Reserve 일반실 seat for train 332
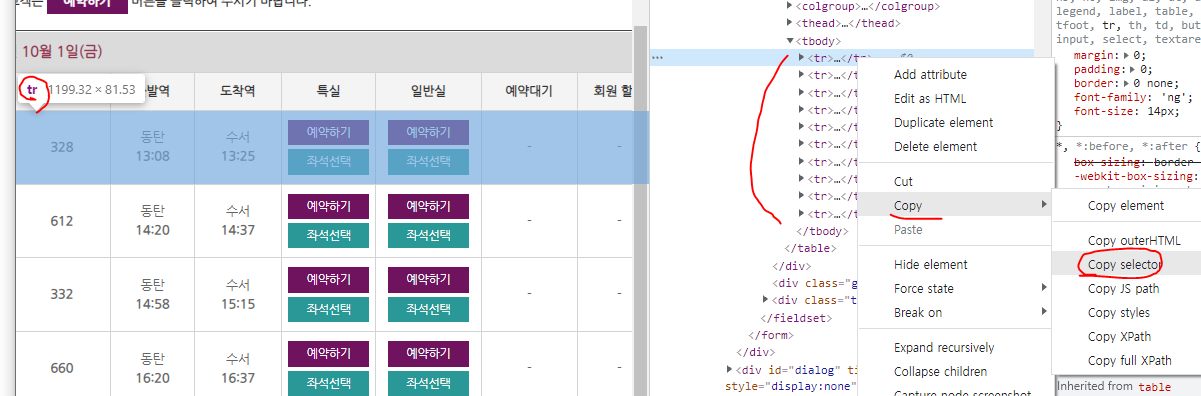The height and width of the screenshot is (396, 1201). tap(428, 279)
